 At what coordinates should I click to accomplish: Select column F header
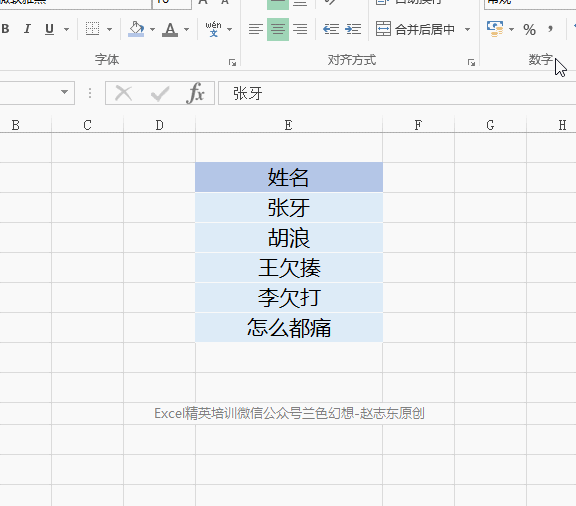(x=418, y=125)
